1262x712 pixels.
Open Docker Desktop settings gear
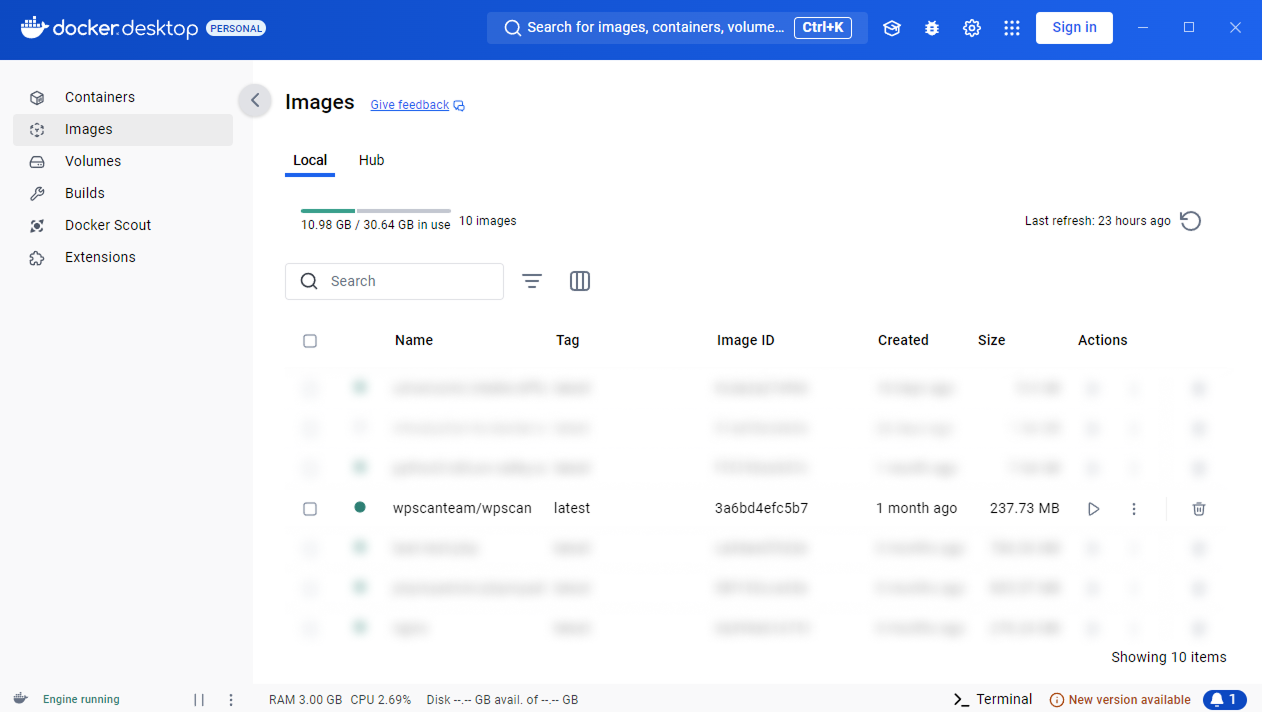tap(971, 28)
